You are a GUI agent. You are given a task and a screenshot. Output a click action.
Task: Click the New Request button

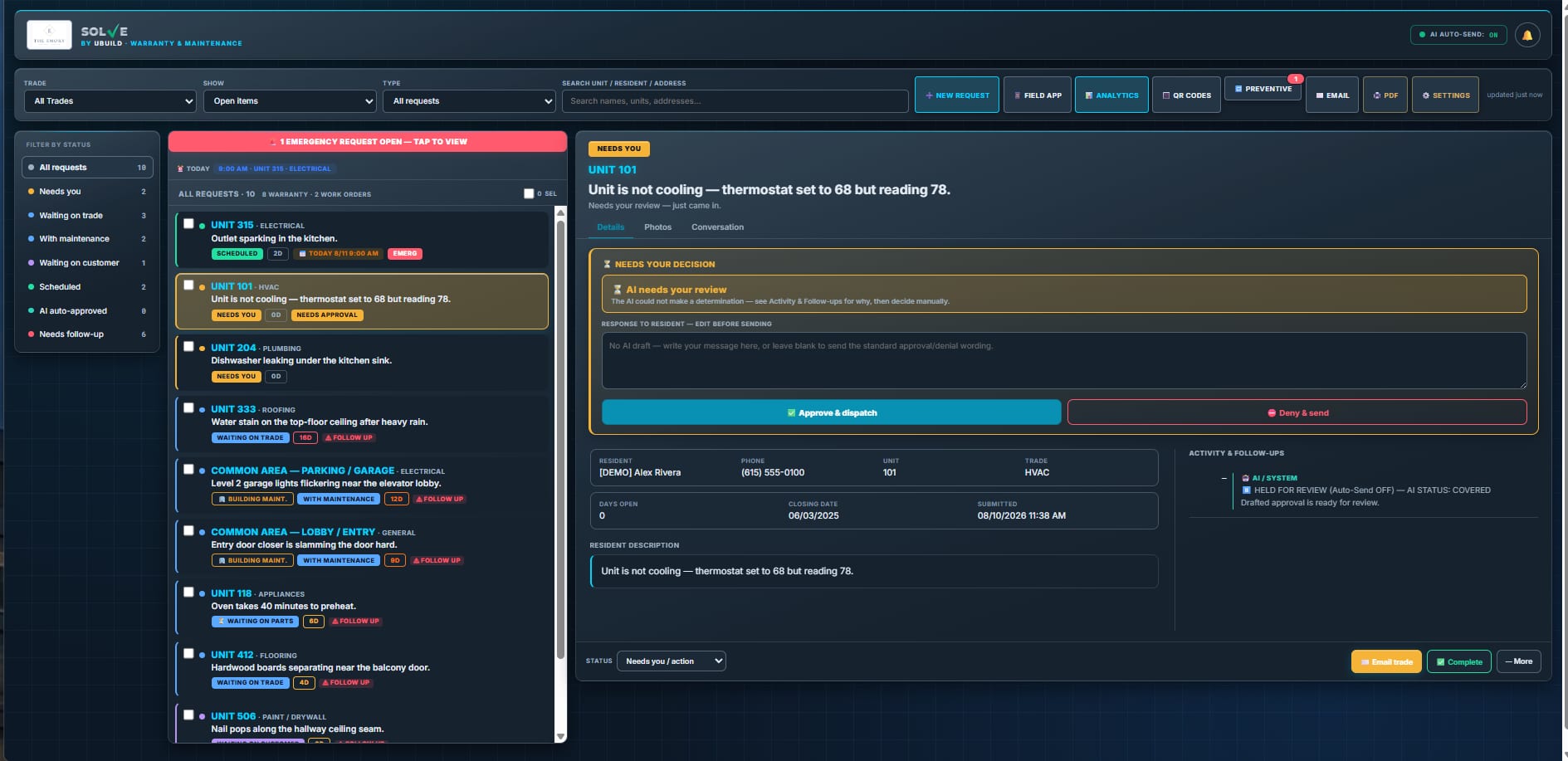[957, 95]
